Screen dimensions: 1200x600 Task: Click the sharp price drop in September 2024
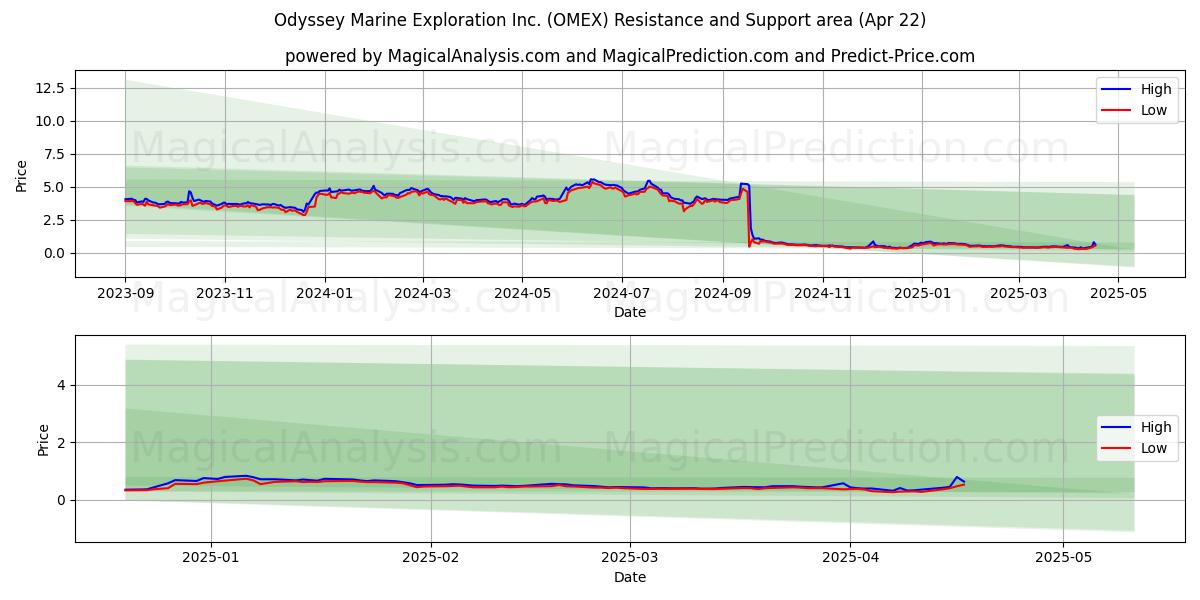749,215
